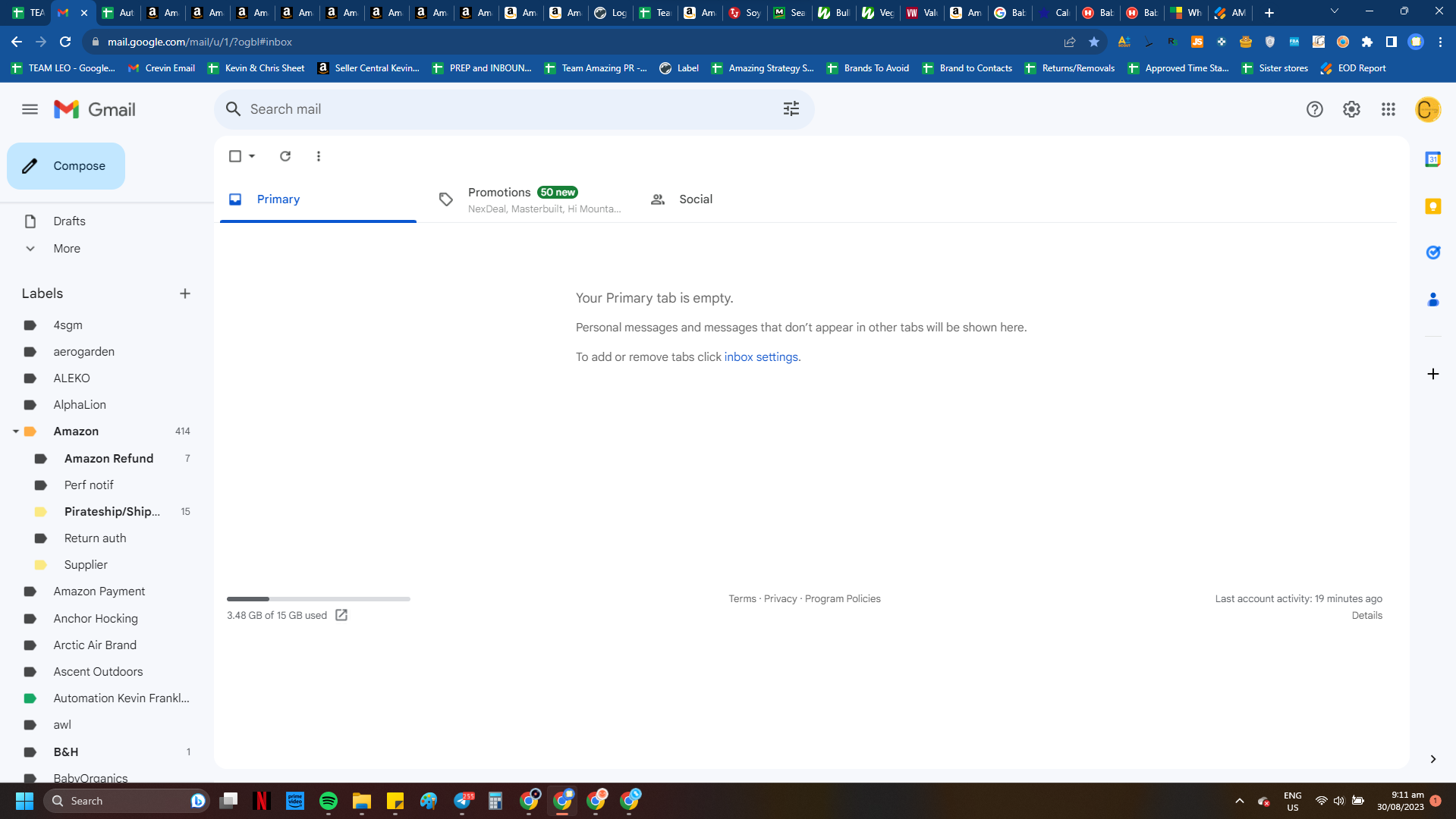Open the select dropdown arrow beside checkbox
Image resolution: width=1456 pixels, height=819 pixels.
coord(252,156)
